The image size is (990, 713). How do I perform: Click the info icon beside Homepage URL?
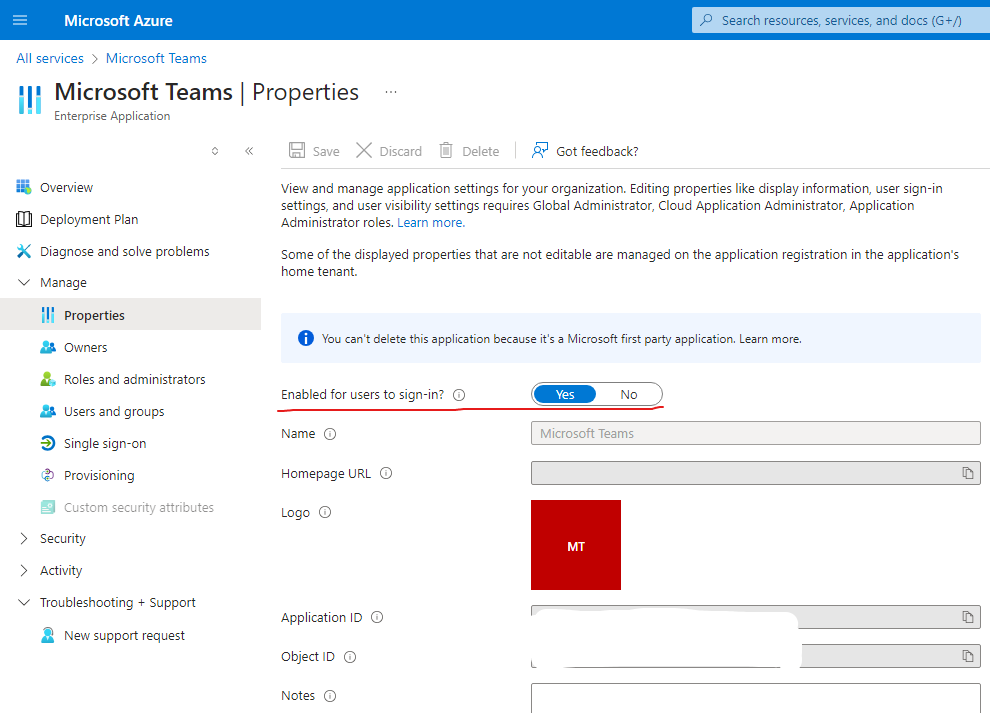click(x=386, y=473)
